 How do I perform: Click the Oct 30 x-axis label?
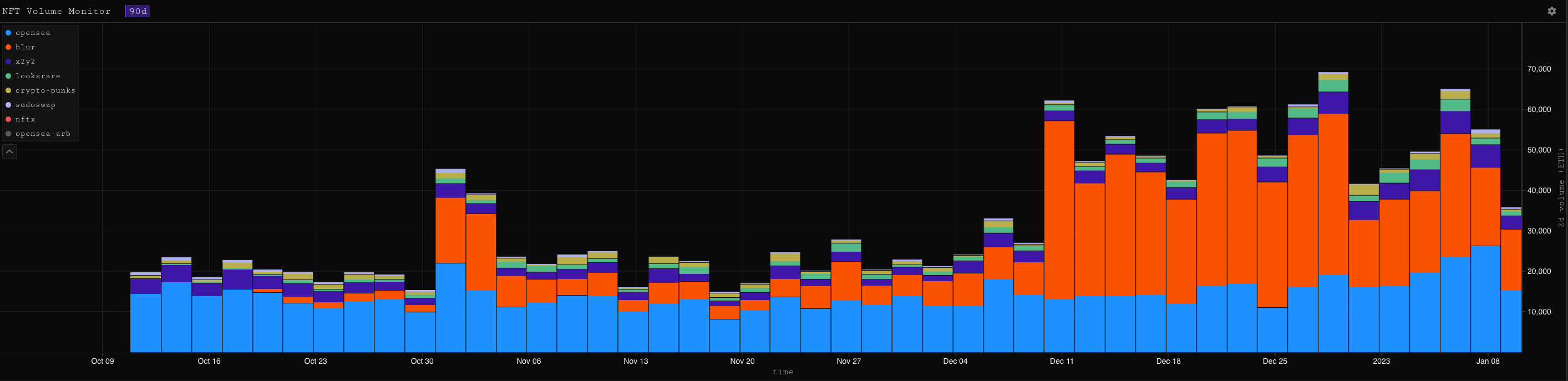422,361
